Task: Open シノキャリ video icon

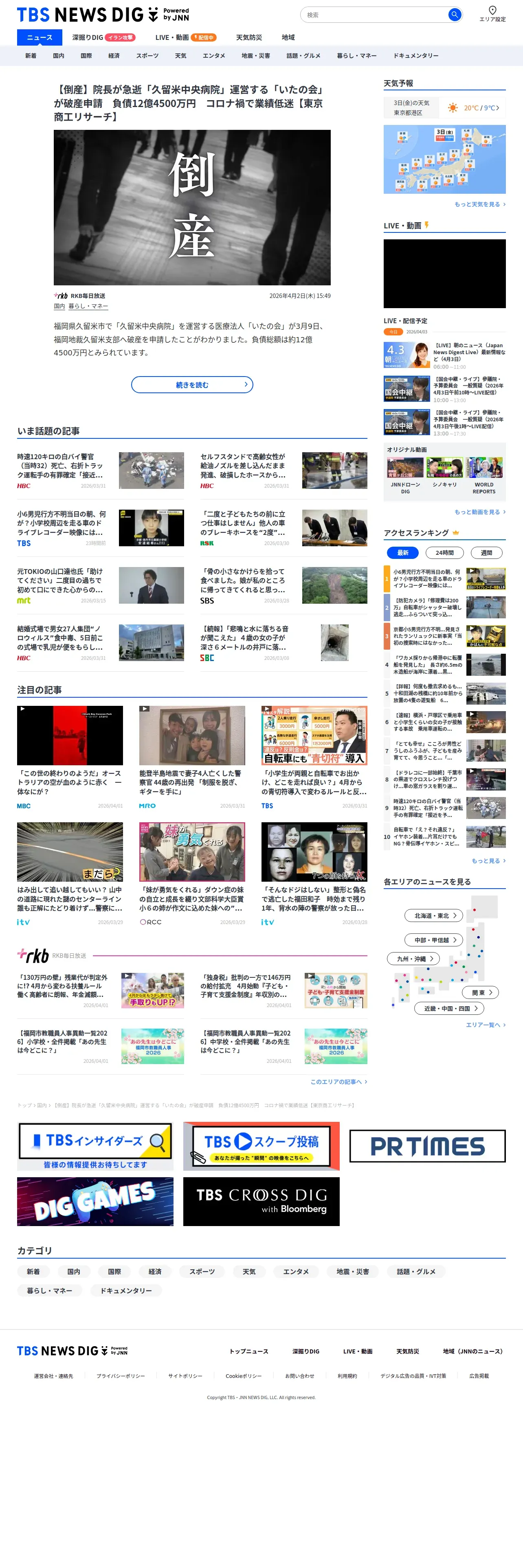Action: [x=444, y=468]
